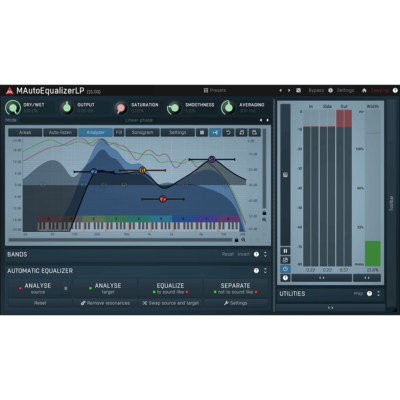Open meters help question mark icon
400x400 pixels.
click(285, 278)
